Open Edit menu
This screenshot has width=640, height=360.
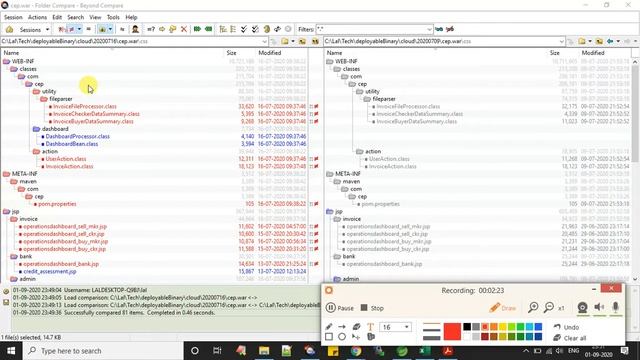tap(57, 17)
